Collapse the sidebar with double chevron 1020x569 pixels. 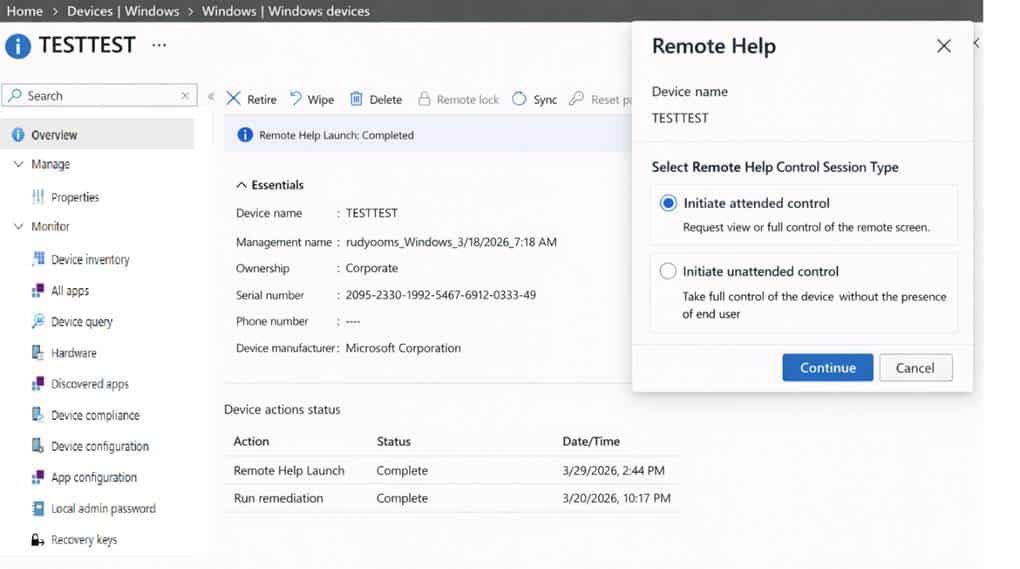211,97
